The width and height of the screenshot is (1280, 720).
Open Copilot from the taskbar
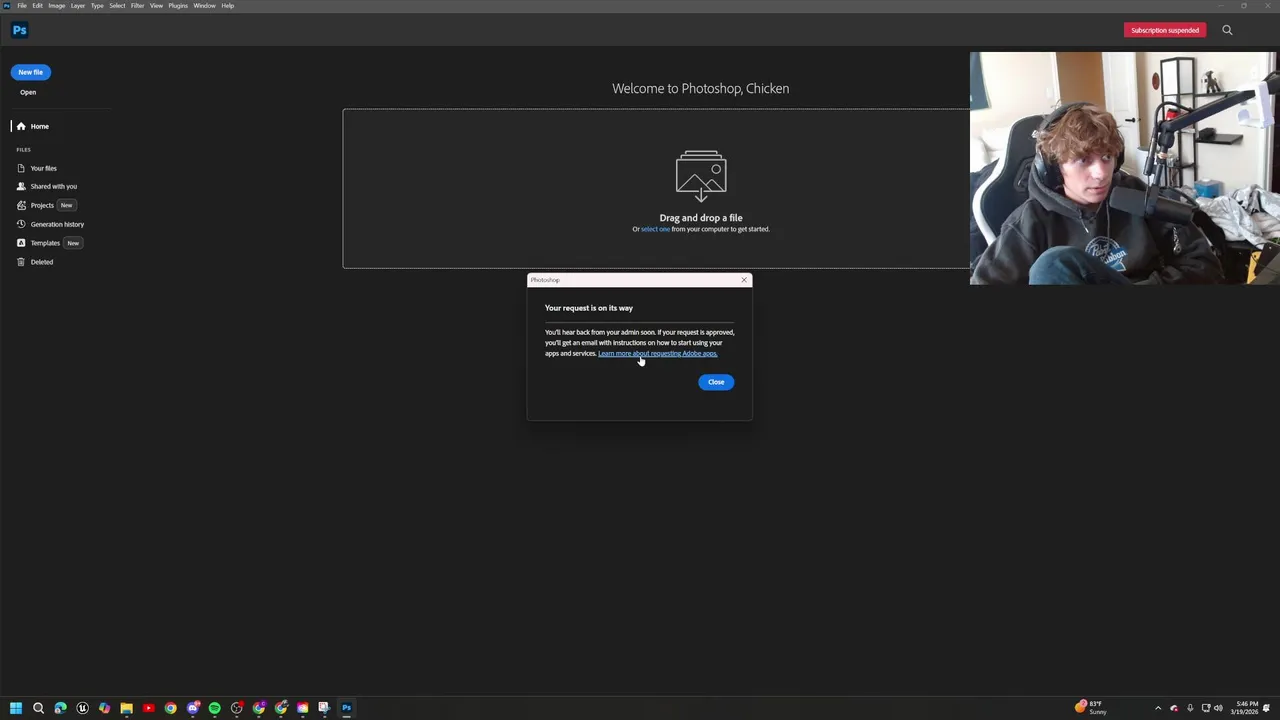pyautogui.click(x=104, y=708)
